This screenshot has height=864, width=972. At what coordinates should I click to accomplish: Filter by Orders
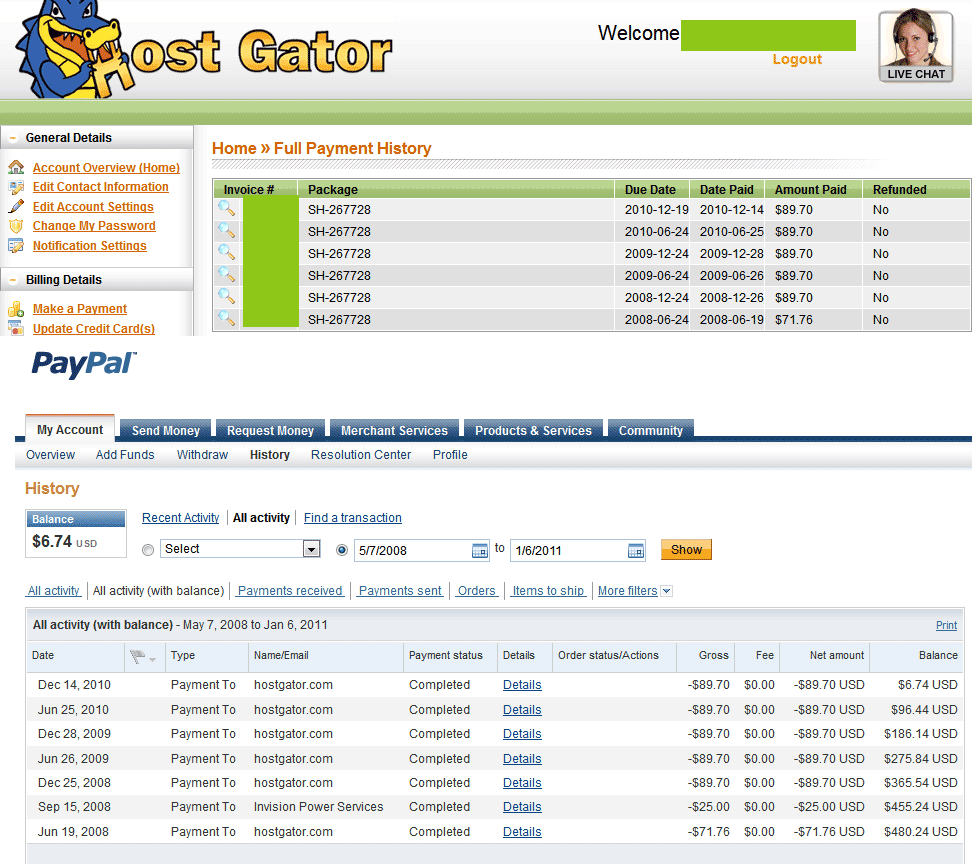[x=476, y=591]
